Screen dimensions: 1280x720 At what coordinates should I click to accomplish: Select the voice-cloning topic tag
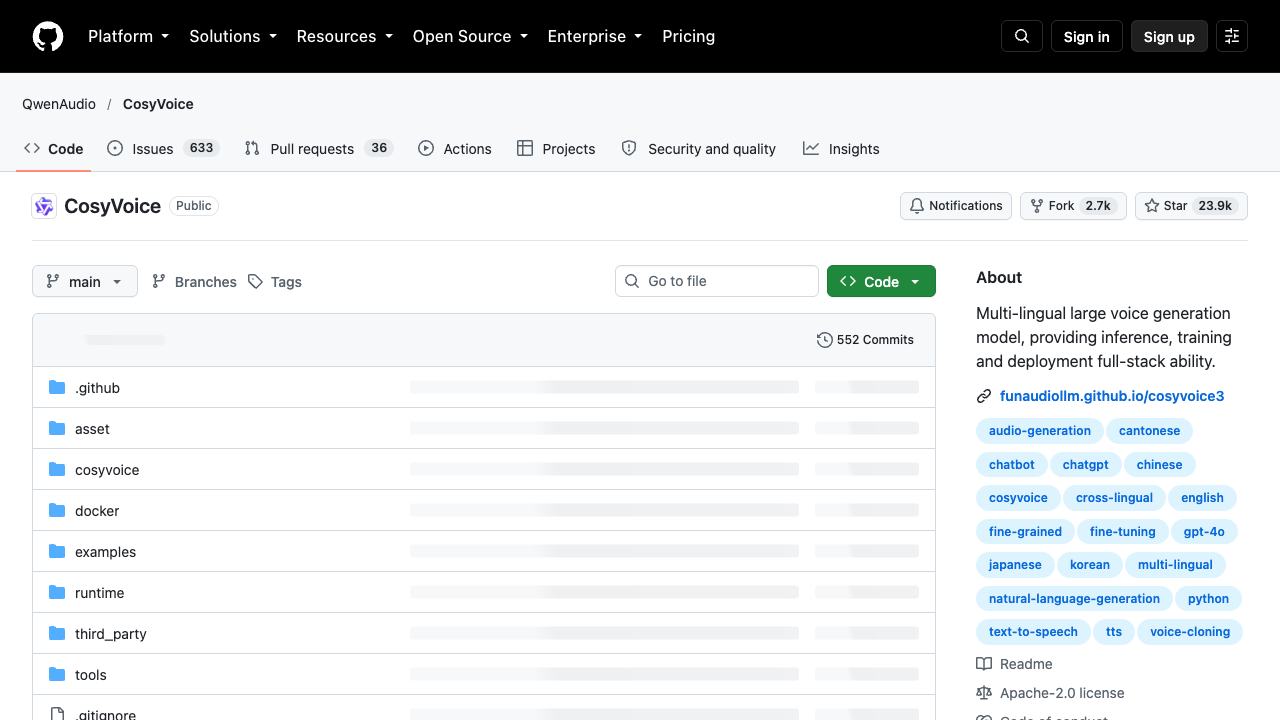[x=1190, y=632]
